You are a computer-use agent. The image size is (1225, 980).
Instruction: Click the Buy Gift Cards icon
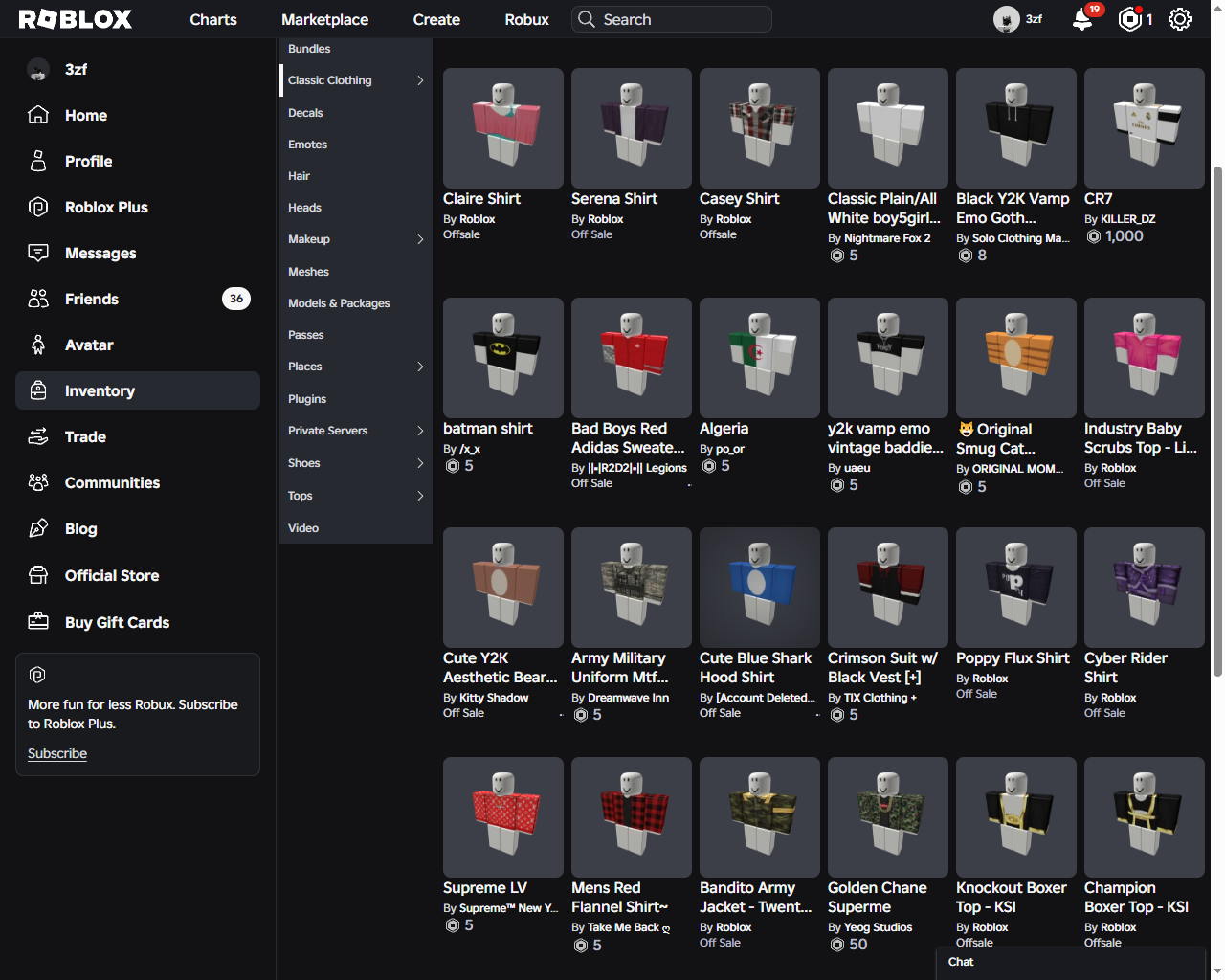[x=38, y=622]
